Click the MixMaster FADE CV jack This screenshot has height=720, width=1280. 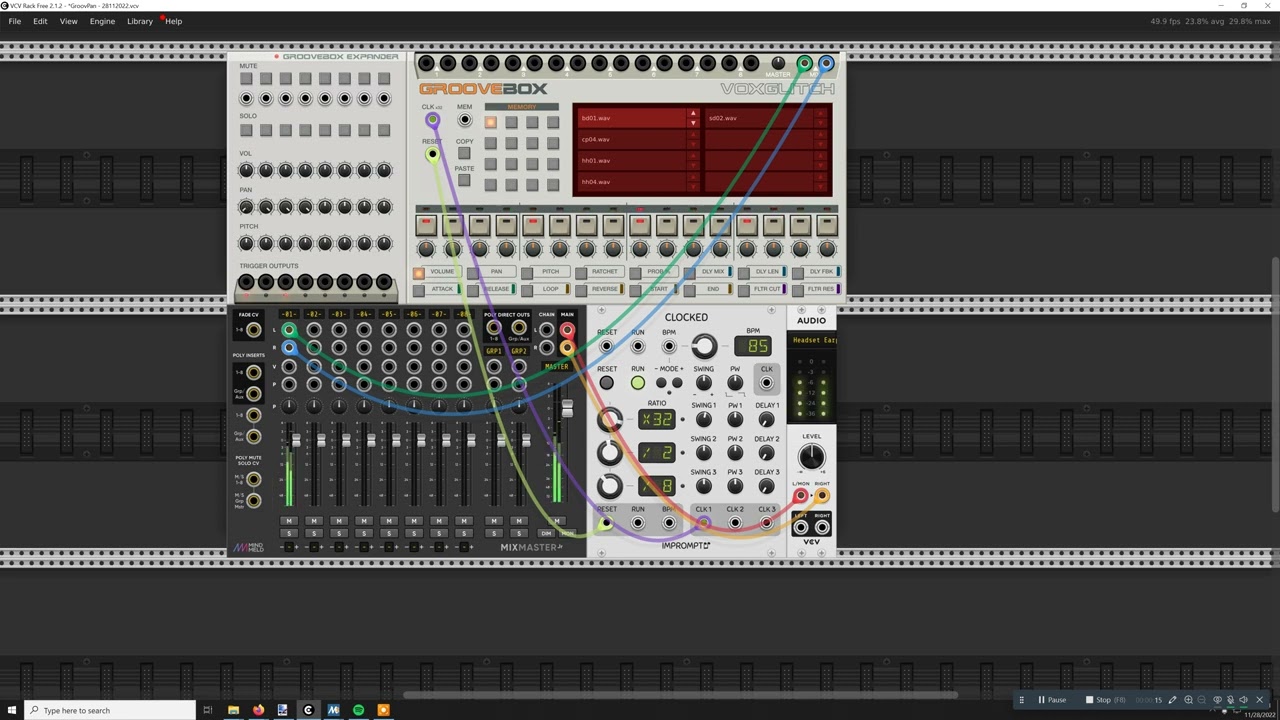(254, 330)
